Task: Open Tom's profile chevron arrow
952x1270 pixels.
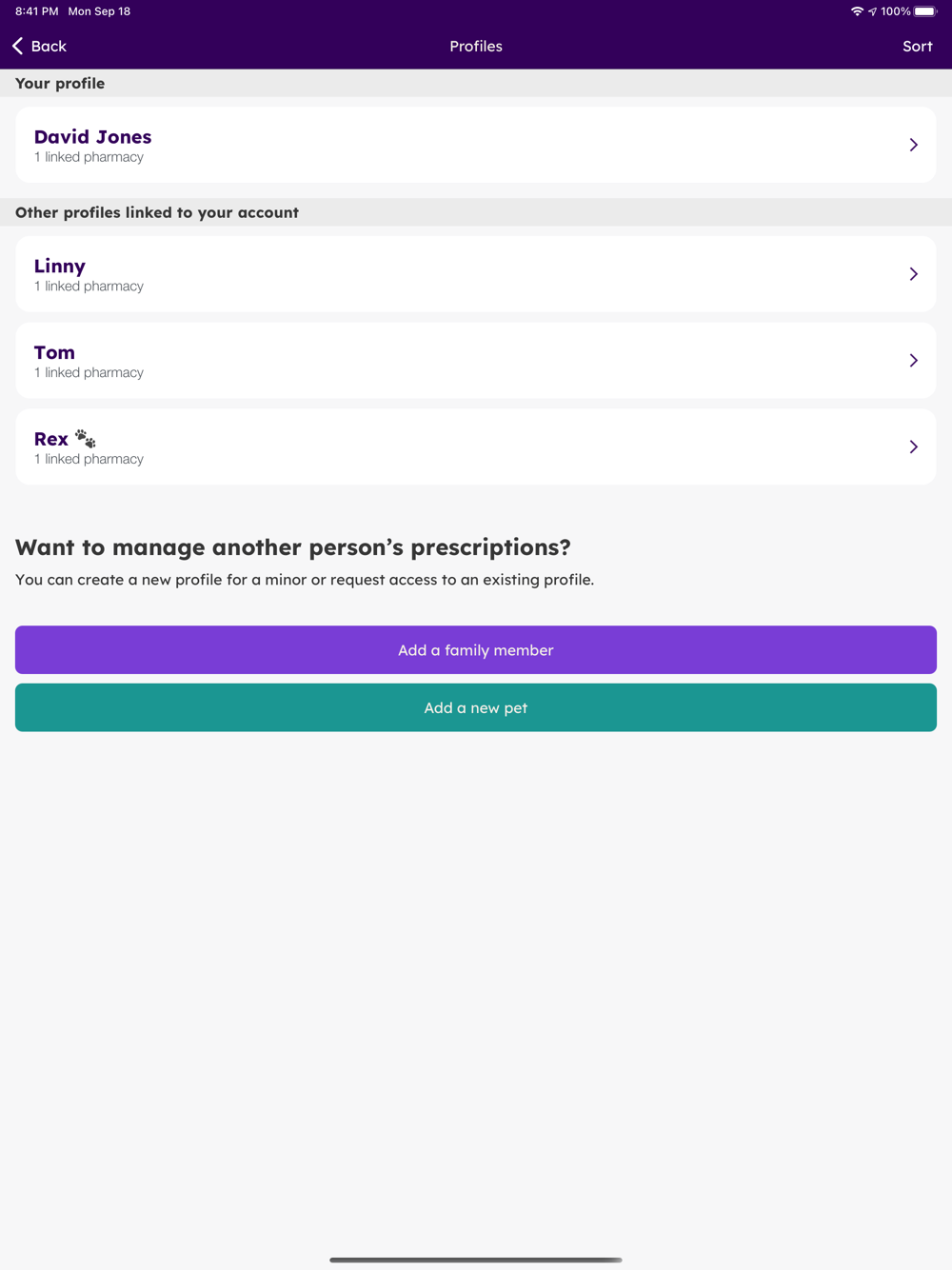Action: click(x=913, y=361)
